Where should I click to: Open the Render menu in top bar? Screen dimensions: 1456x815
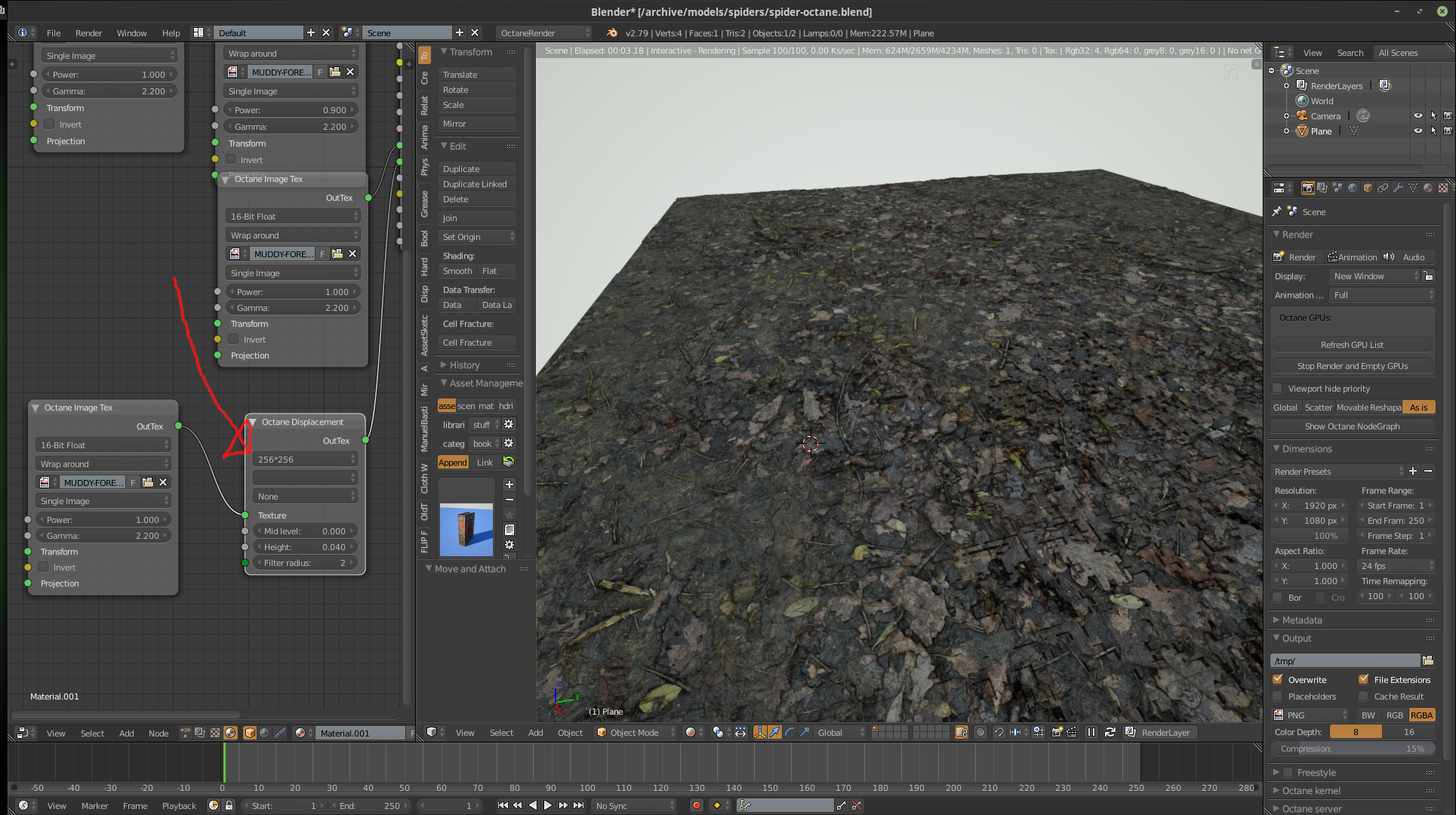(x=88, y=33)
